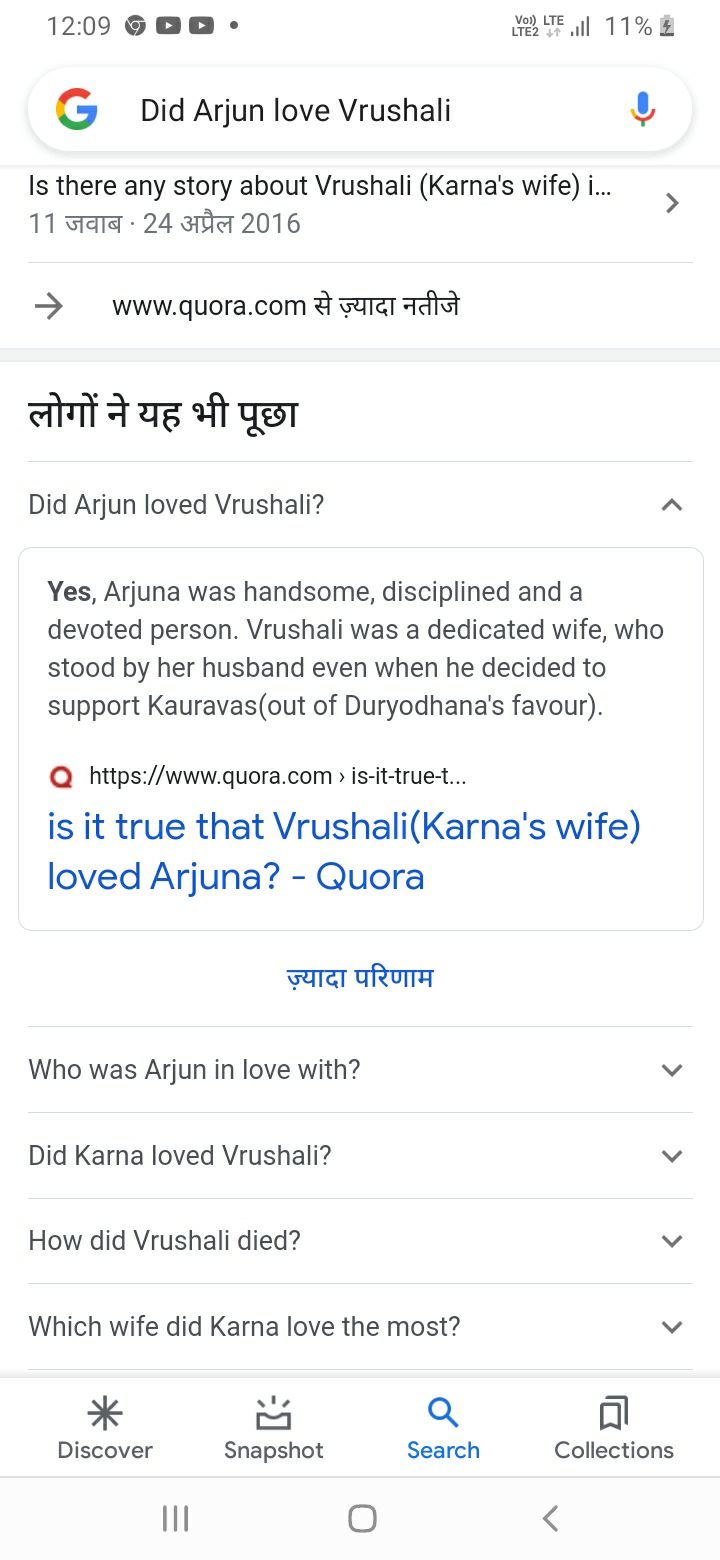Tap the voice search microphone
Viewport: 720px width, 1560px height.
(x=643, y=110)
